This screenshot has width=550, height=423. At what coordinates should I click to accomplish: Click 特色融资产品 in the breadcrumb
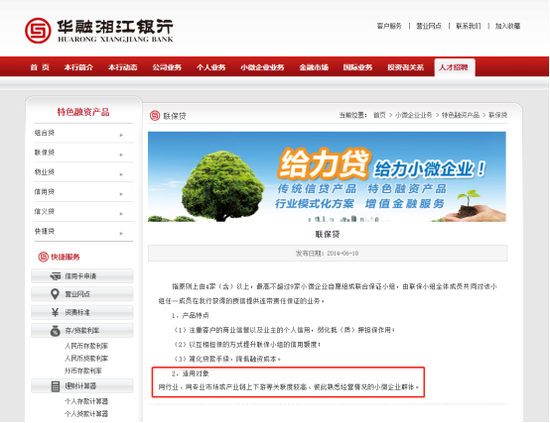pyautogui.click(x=460, y=115)
